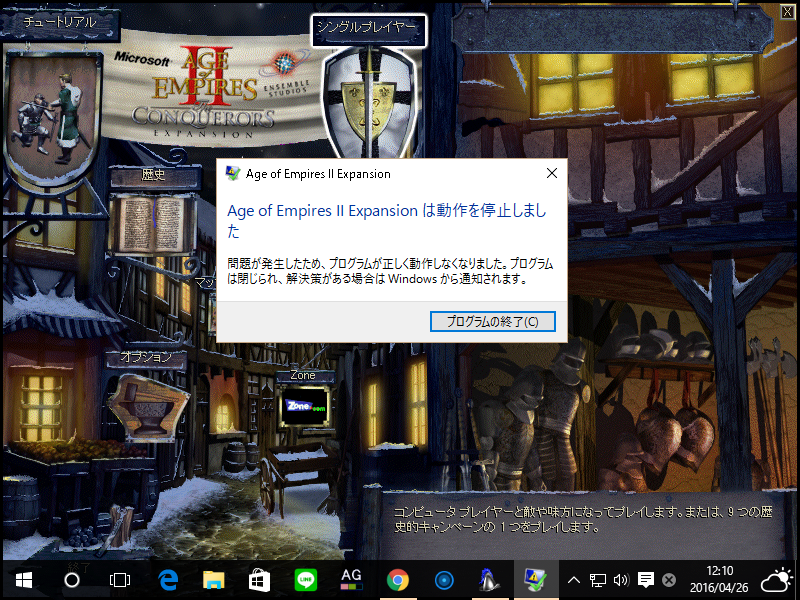Expand hidden system tray icons
Image resolution: width=800 pixels, height=600 pixels.
(574, 579)
